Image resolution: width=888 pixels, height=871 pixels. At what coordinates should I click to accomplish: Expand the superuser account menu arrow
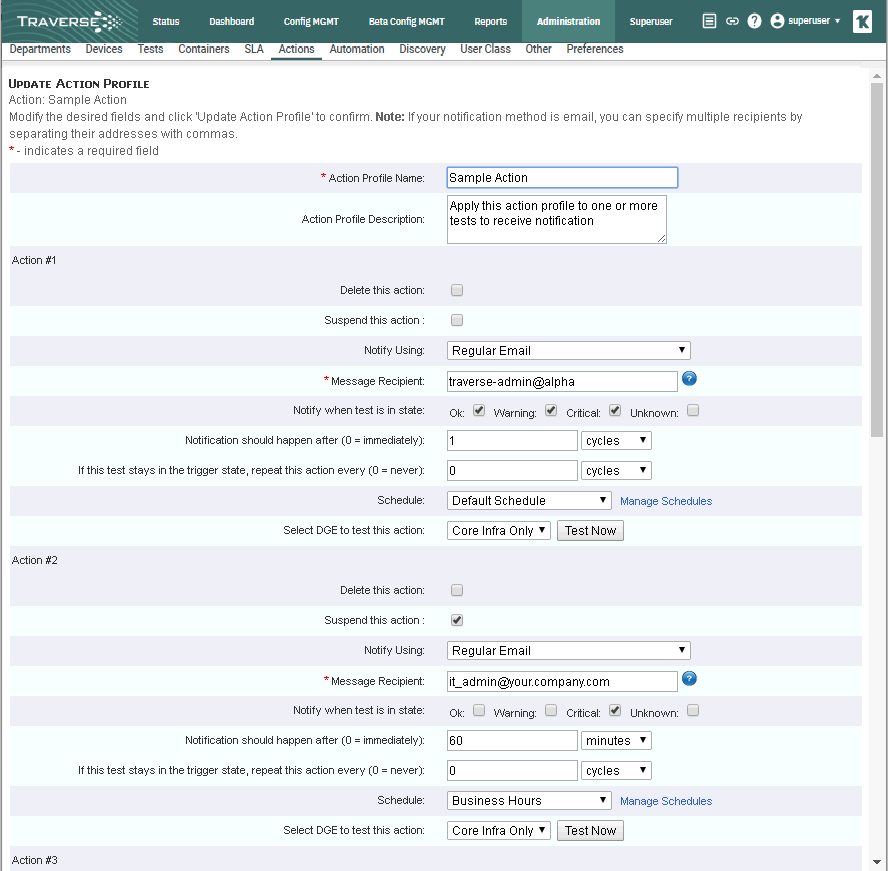click(x=838, y=22)
